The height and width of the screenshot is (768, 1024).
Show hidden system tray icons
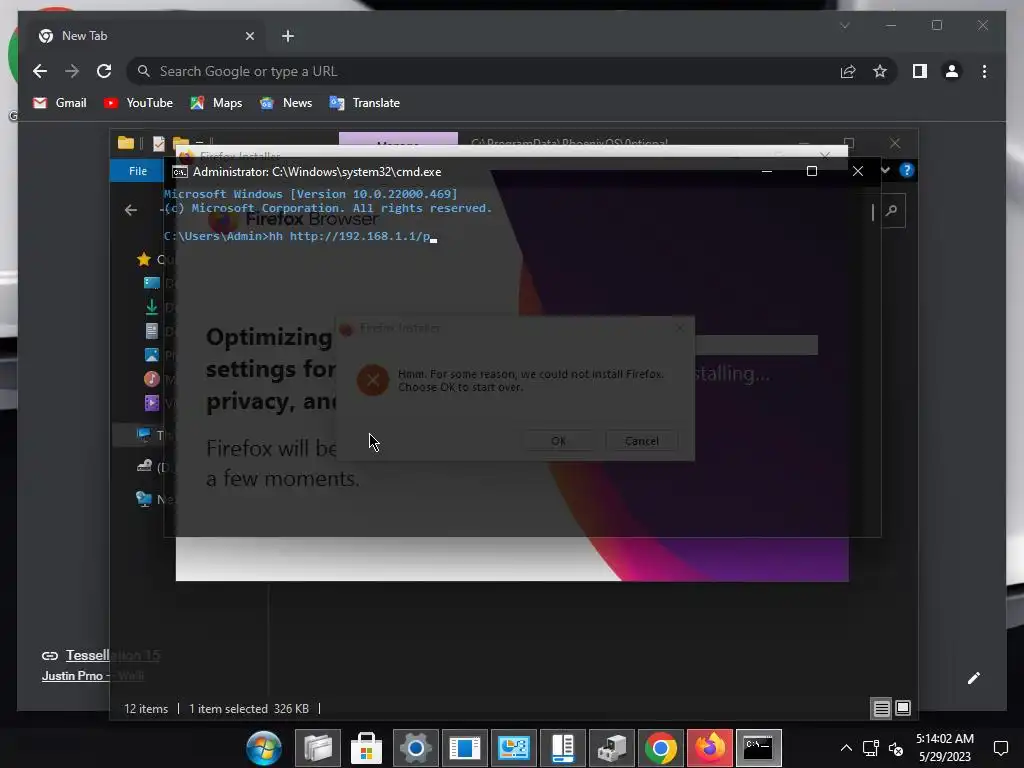846,748
